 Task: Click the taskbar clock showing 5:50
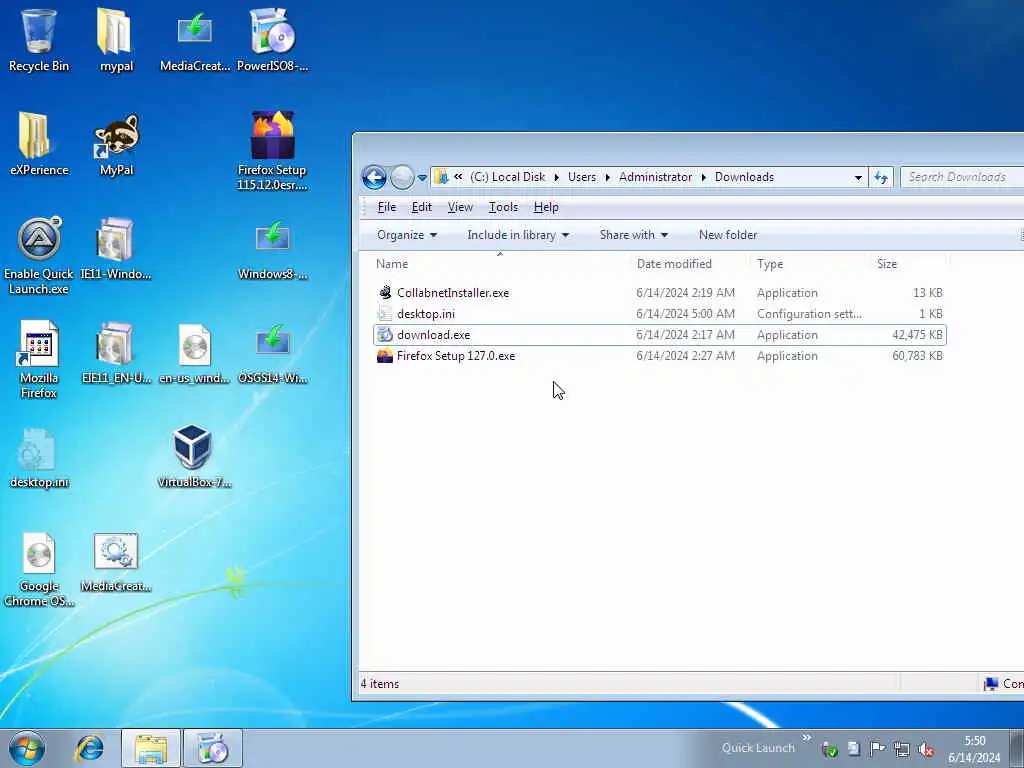(974, 749)
